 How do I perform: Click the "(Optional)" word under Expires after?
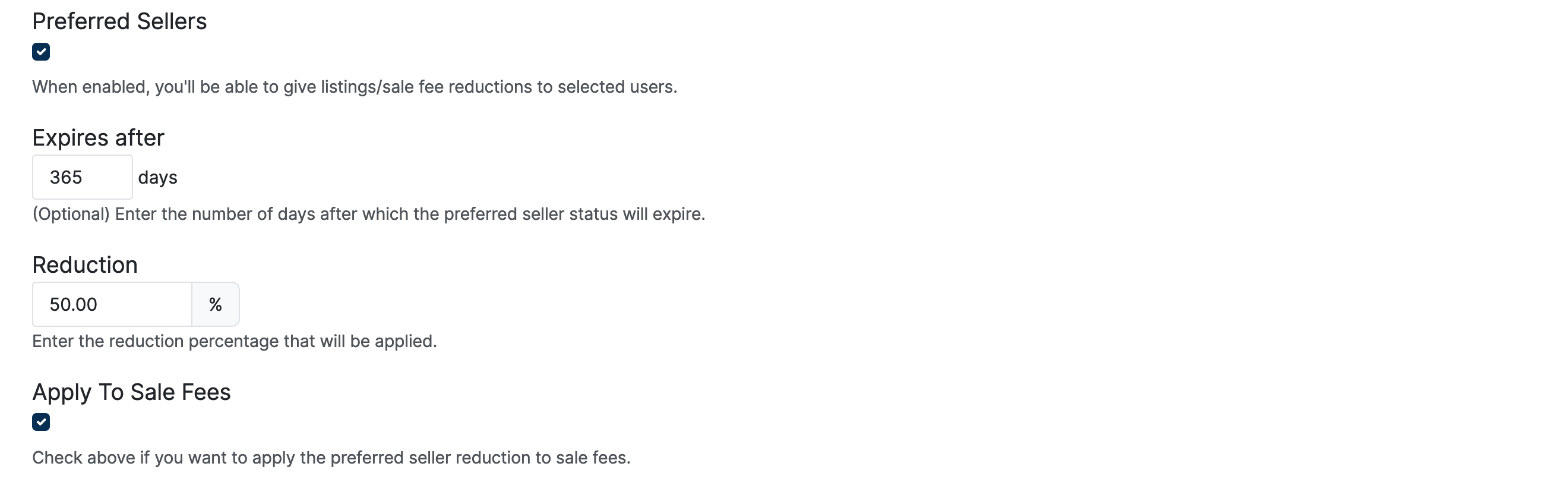coord(71,215)
